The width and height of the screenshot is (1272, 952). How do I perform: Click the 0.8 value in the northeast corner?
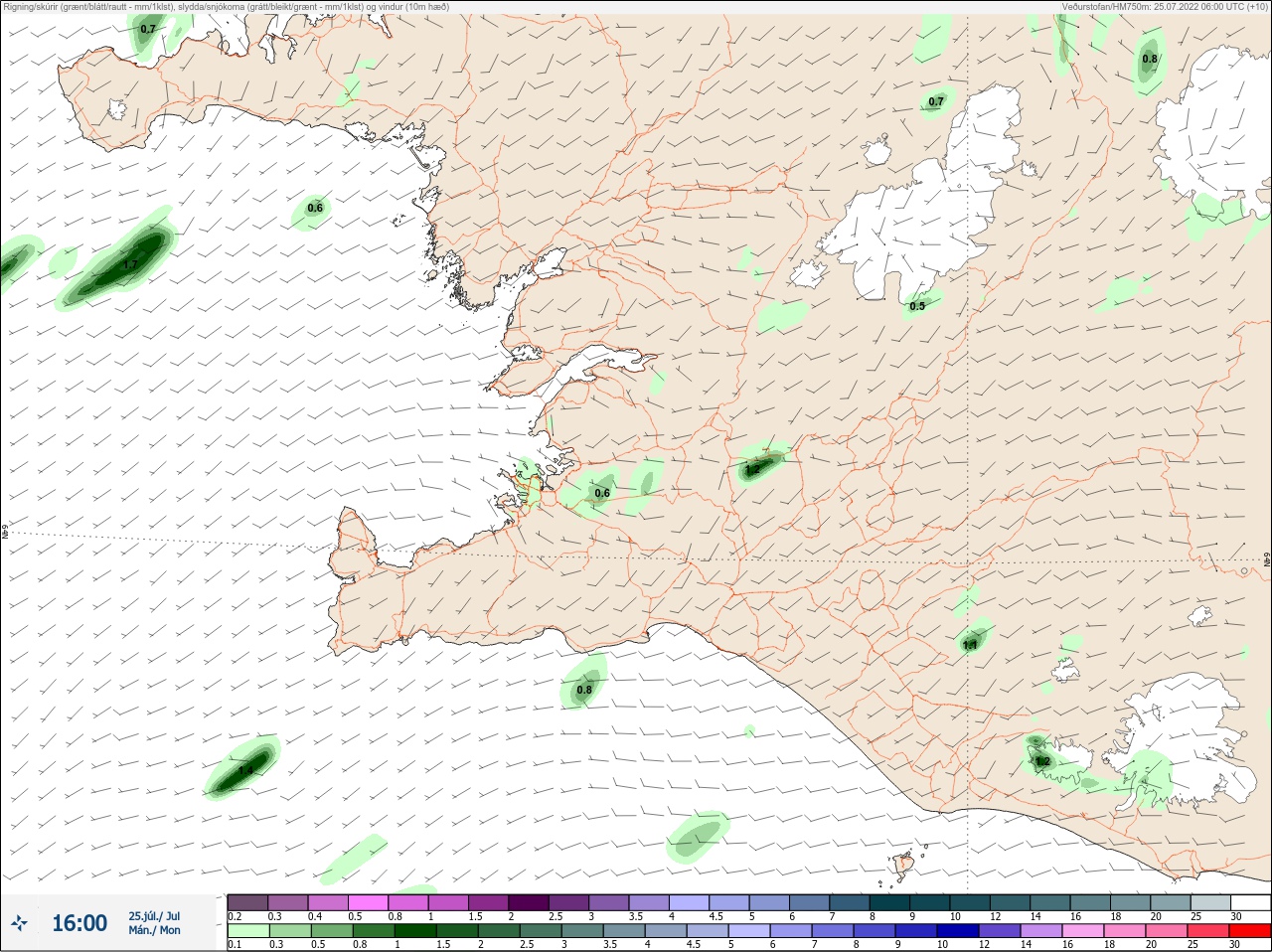(x=1150, y=59)
